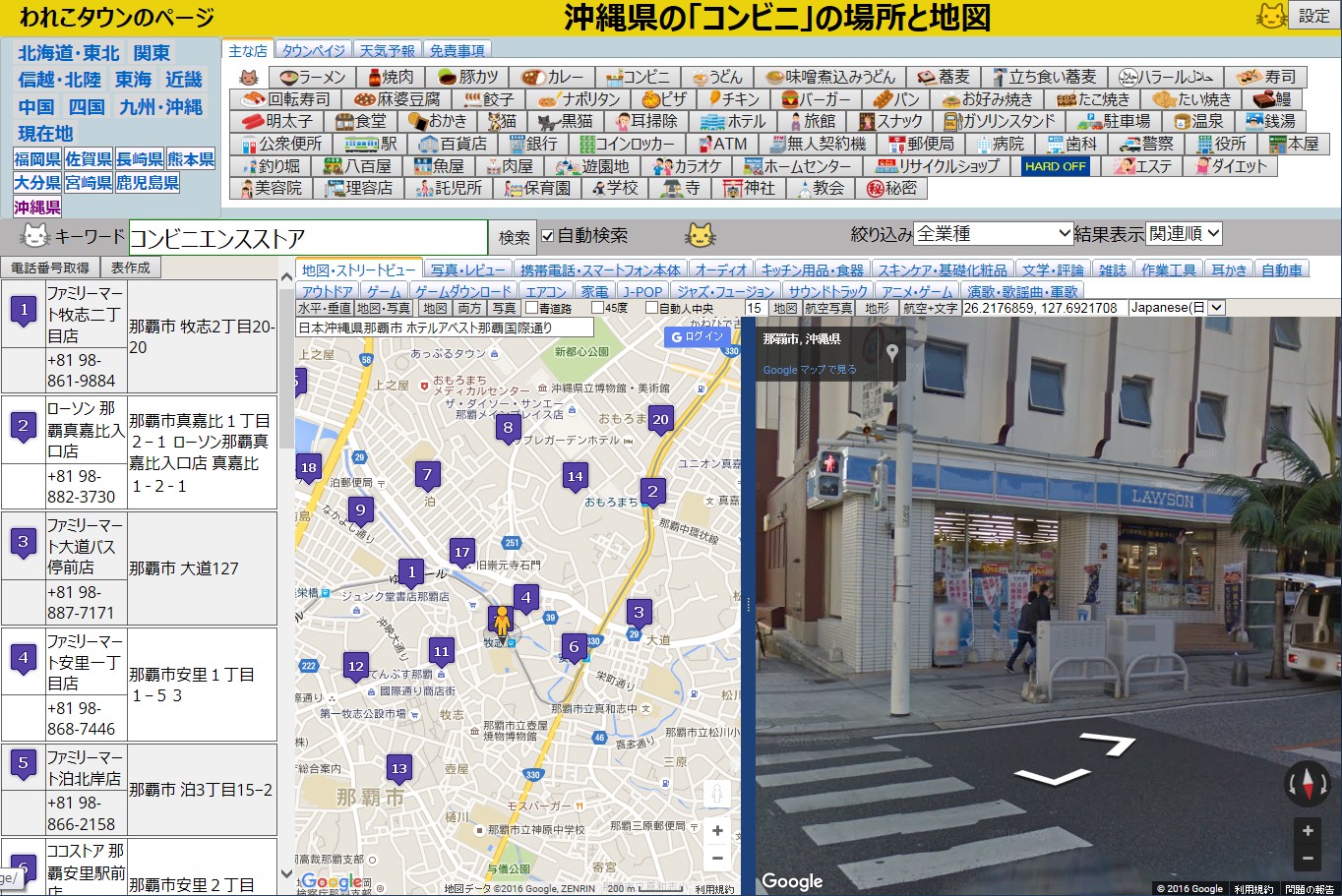
Task: Select map marker number 8
Action: point(508,427)
